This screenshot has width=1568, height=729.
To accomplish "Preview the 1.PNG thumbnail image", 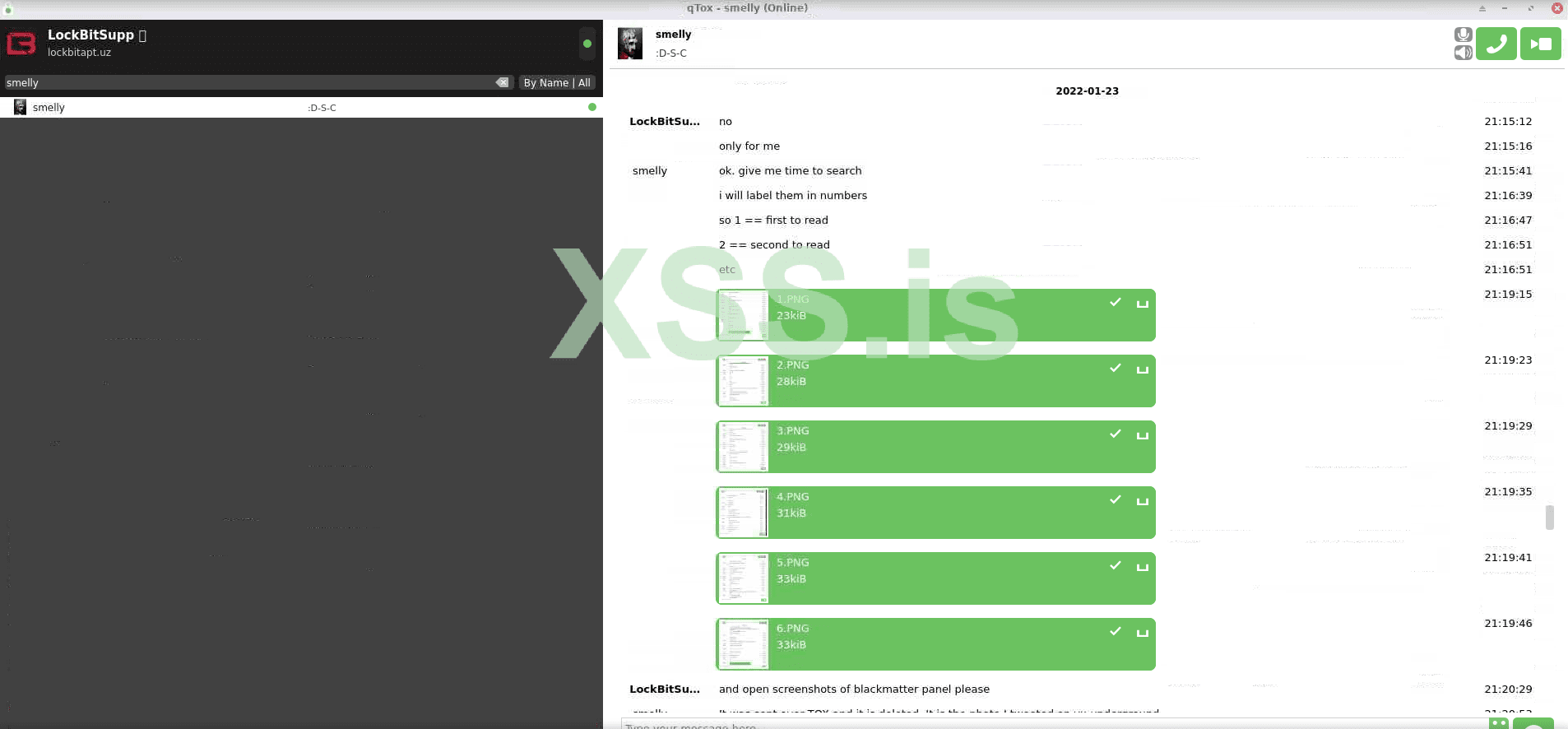I will click(743, 315).
